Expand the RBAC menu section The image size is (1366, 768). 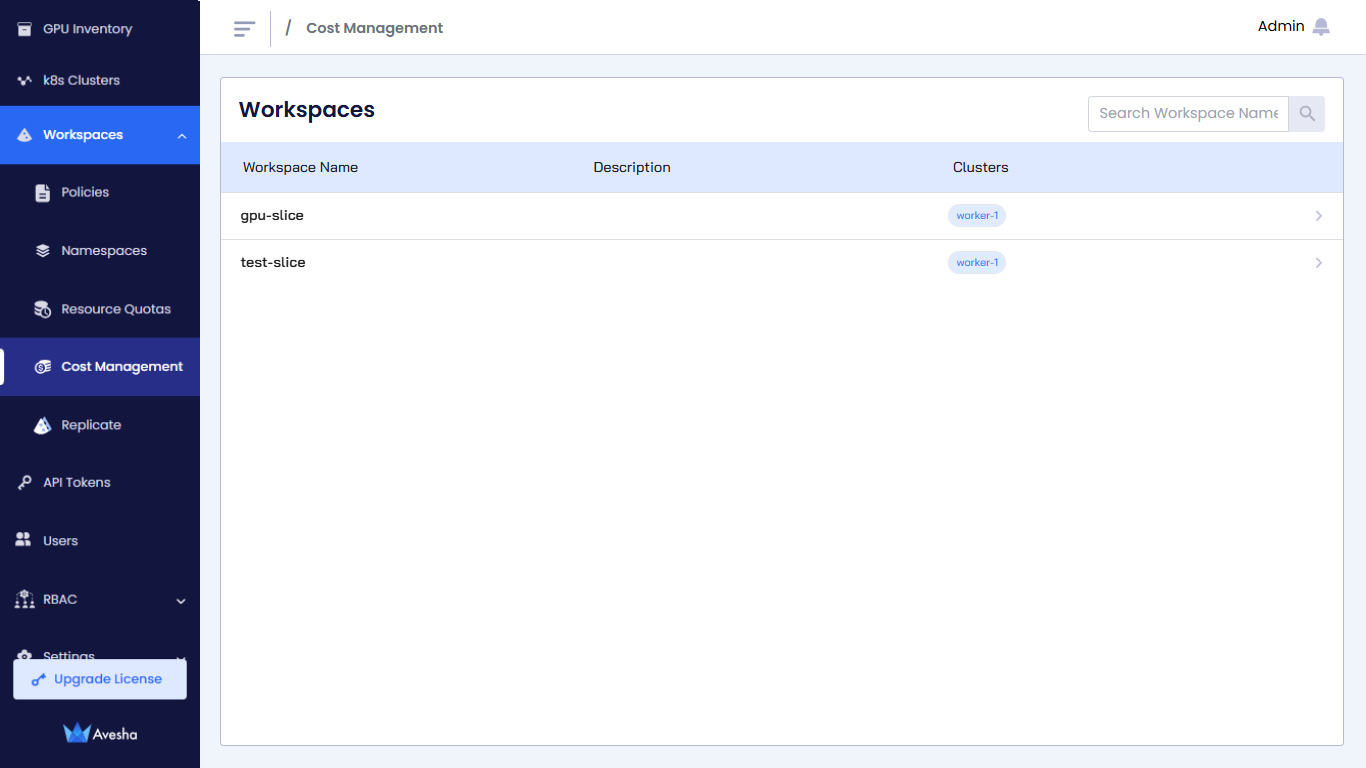(x=181, y=601)
